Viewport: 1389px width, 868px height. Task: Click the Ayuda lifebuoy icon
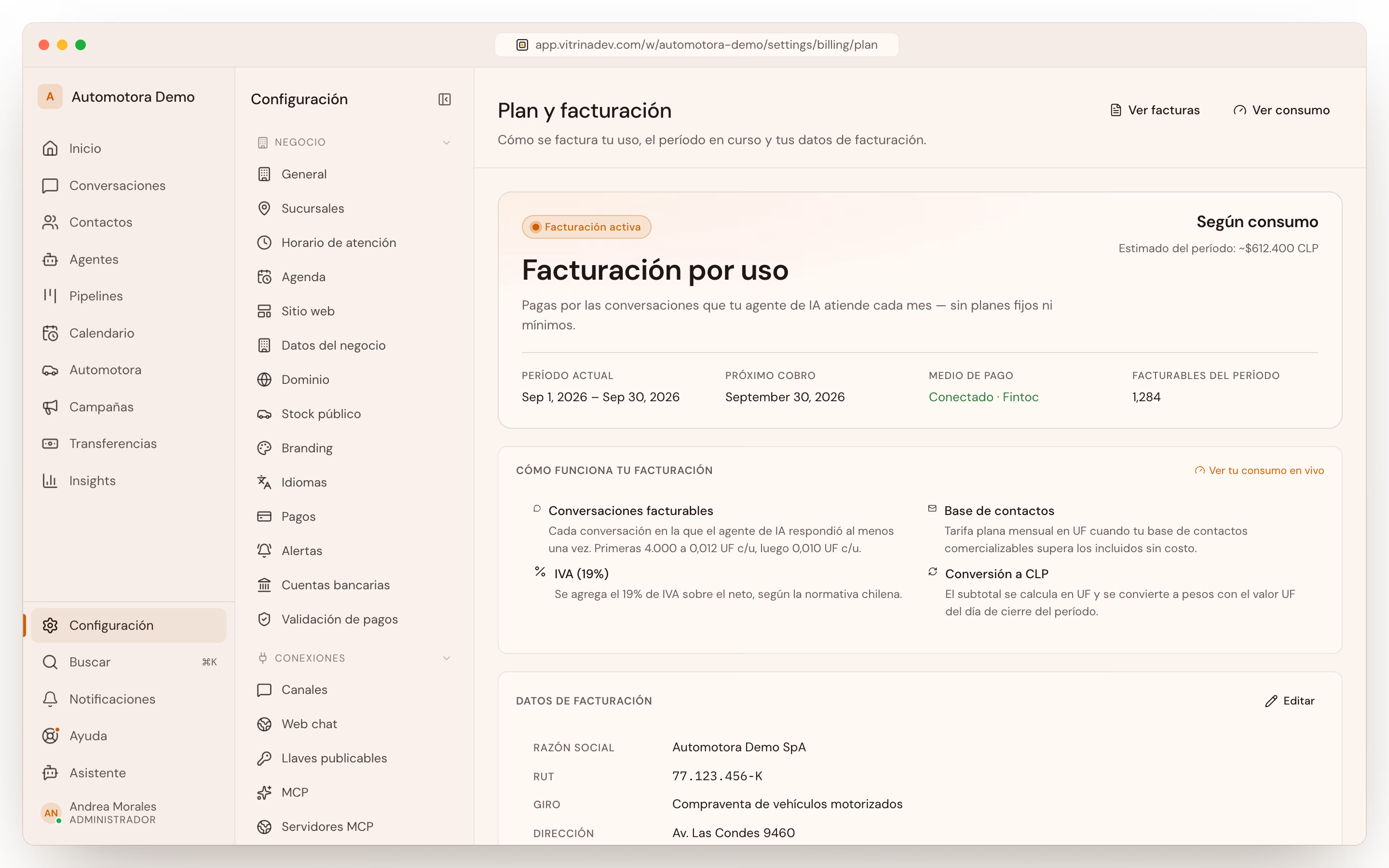(x=50, y=735)
